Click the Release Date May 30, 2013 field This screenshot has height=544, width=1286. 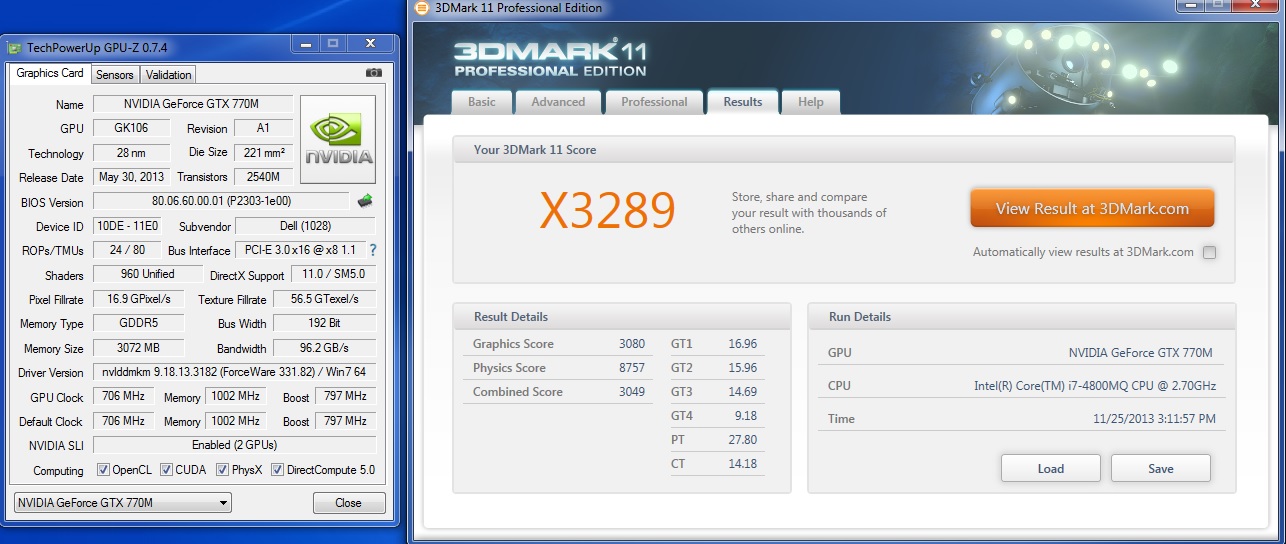(131, 177)
